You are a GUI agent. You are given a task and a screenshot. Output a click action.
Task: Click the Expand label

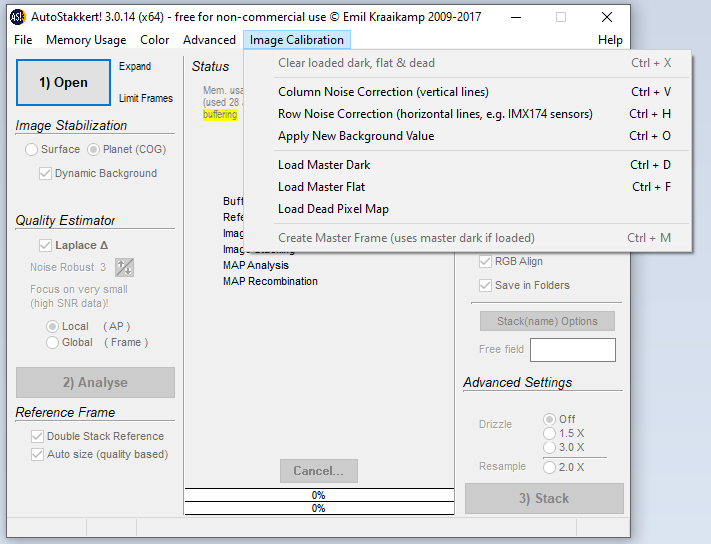tap(135, 66)
